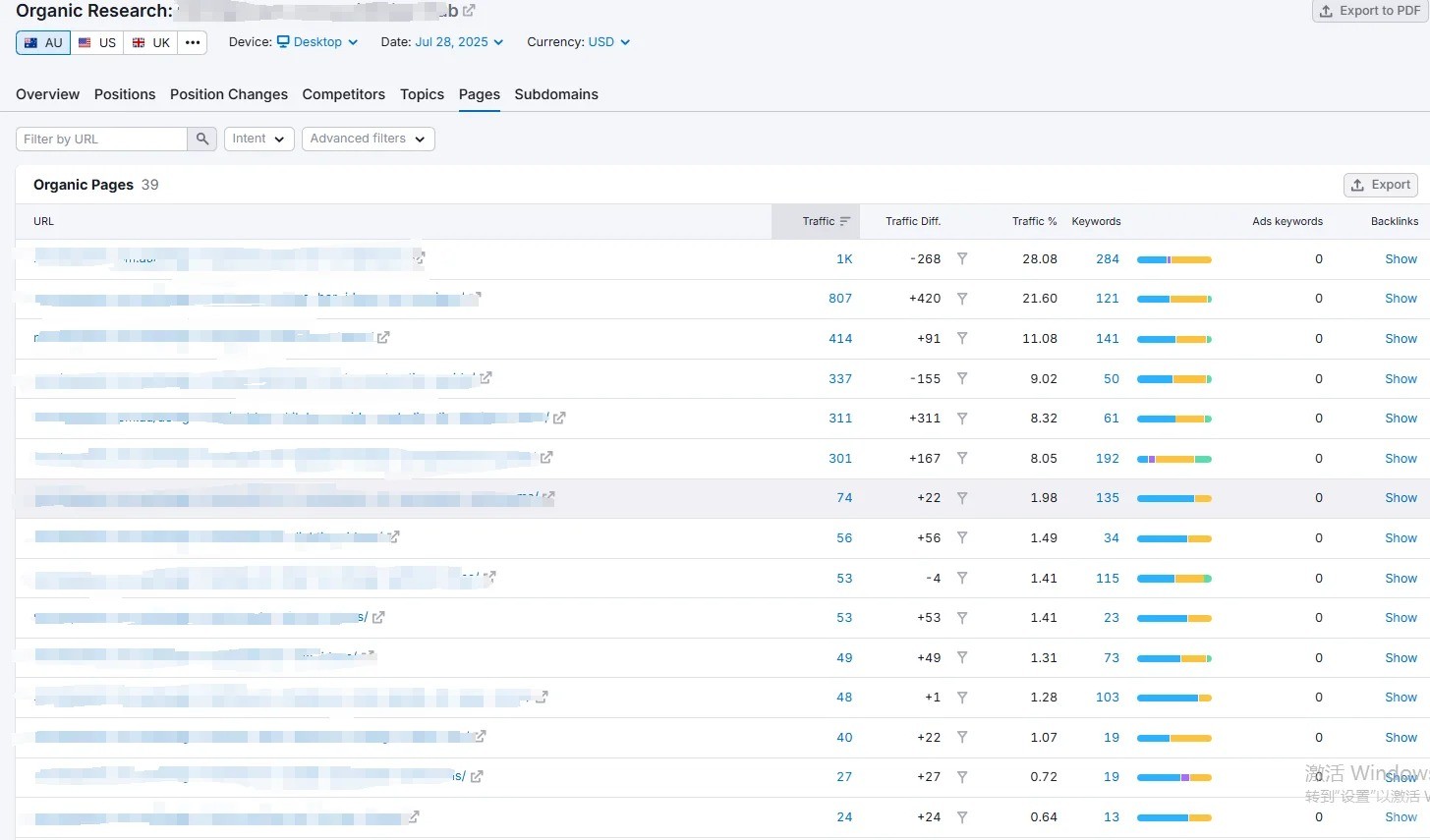Switch to the US country database
Image resolution: width=1430 pixels, height=840 pixels.
pyautogui.click(x=97, y=42)
